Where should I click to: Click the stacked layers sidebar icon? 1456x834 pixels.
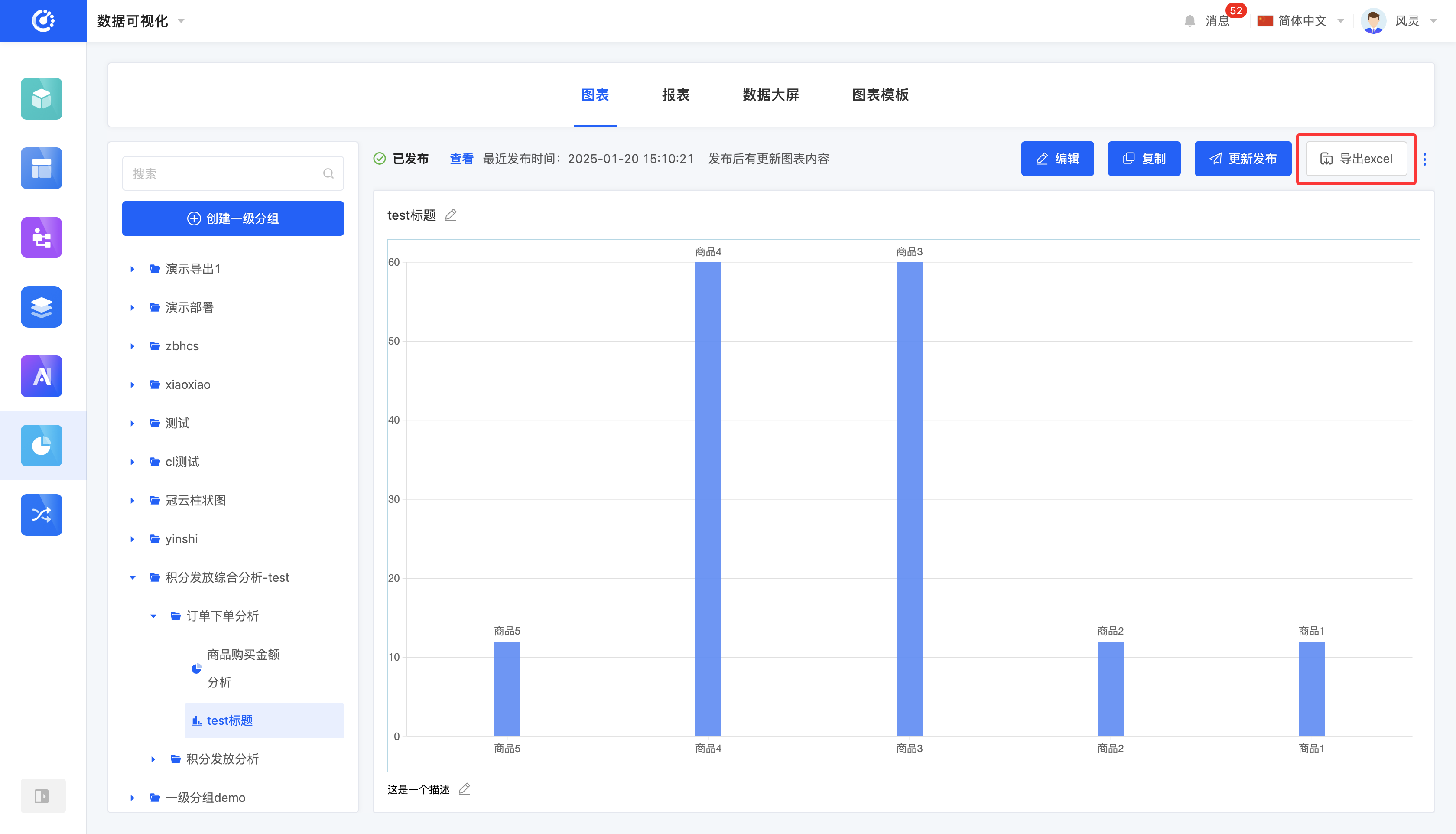(41, 306)
